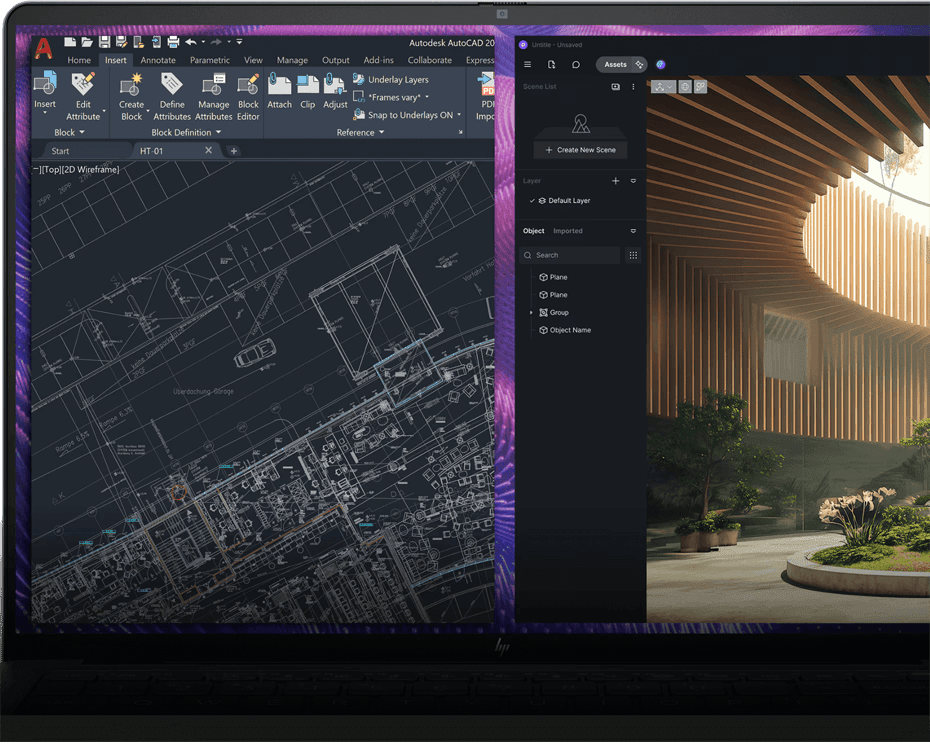Image resolution: width=930 pixels, height=744 pixels.
Task: Click the Assets button
Action: [615, 64]
